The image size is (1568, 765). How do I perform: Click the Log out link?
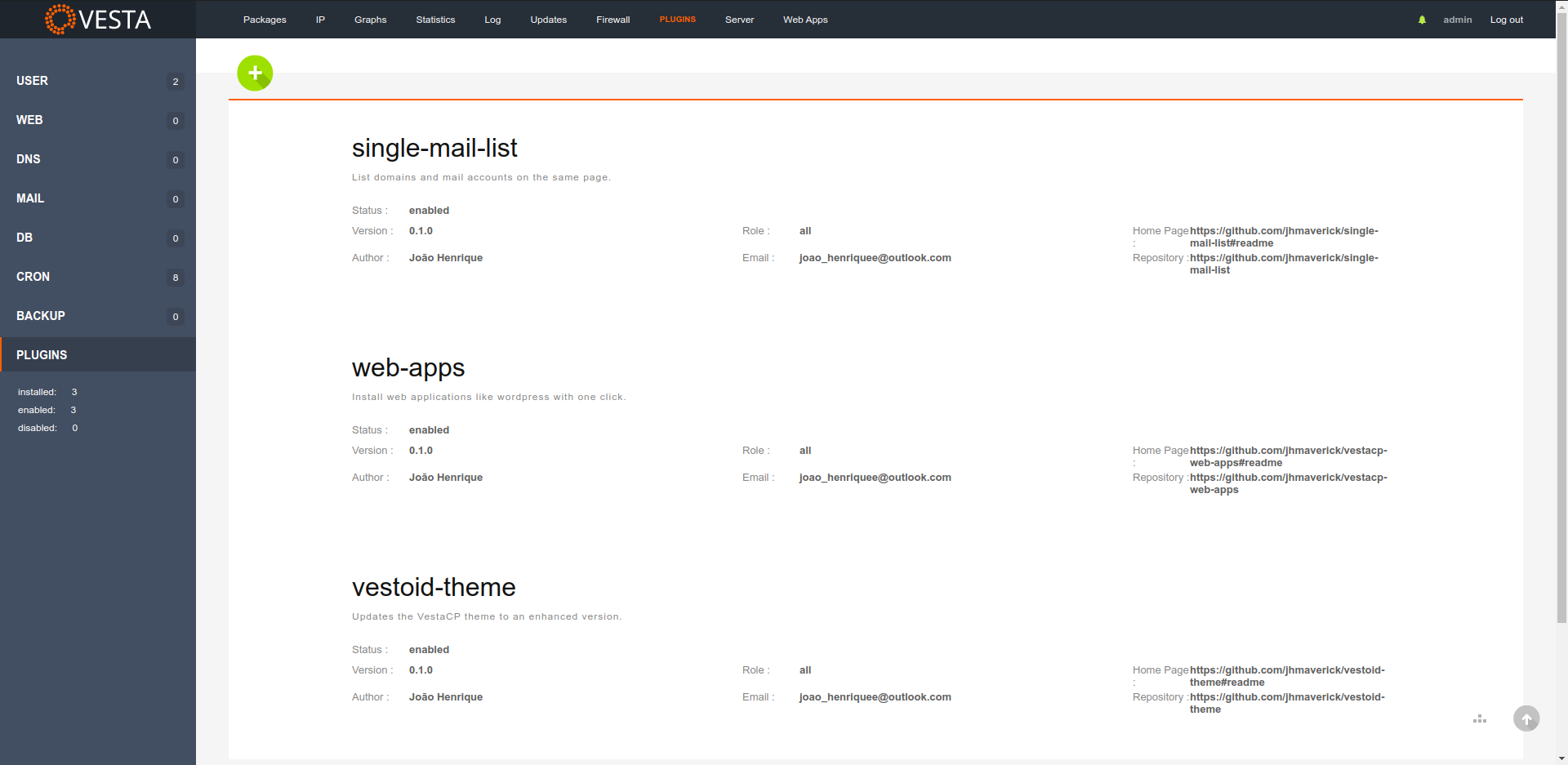tap(1507, 20)
